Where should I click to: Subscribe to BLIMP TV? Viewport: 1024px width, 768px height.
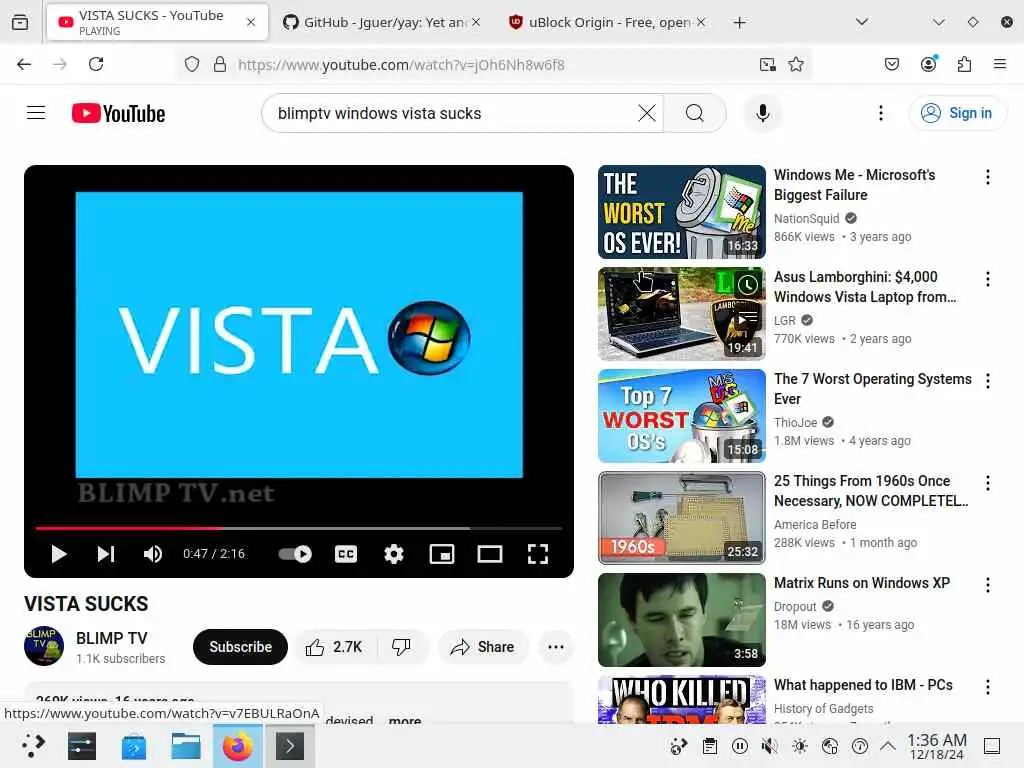point(240,647)
